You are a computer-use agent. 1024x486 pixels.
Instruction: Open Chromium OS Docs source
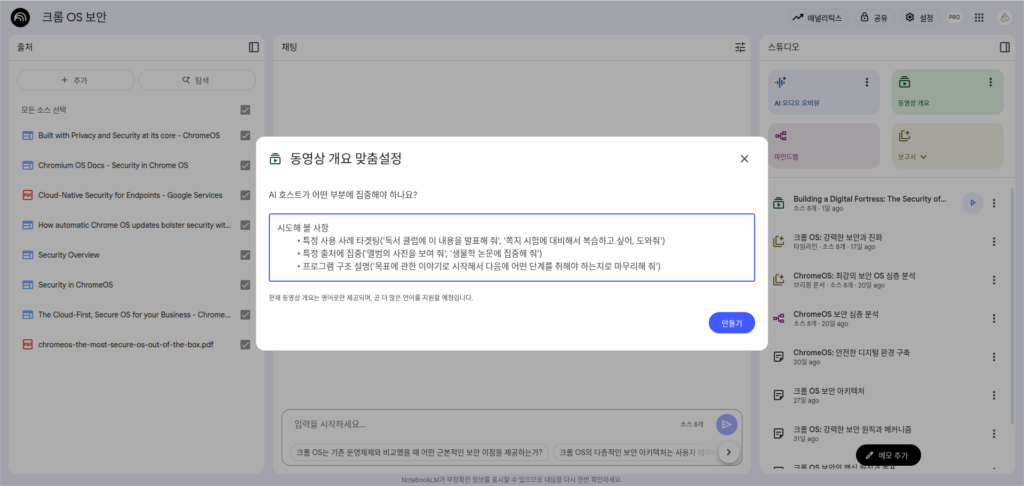tap(113, 165)
